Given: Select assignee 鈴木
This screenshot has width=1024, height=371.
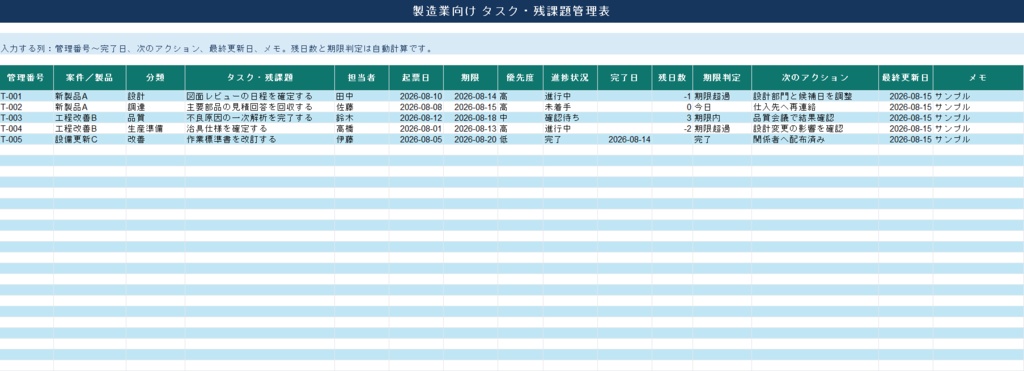Looking at the screenshot, I should point(362,118).
